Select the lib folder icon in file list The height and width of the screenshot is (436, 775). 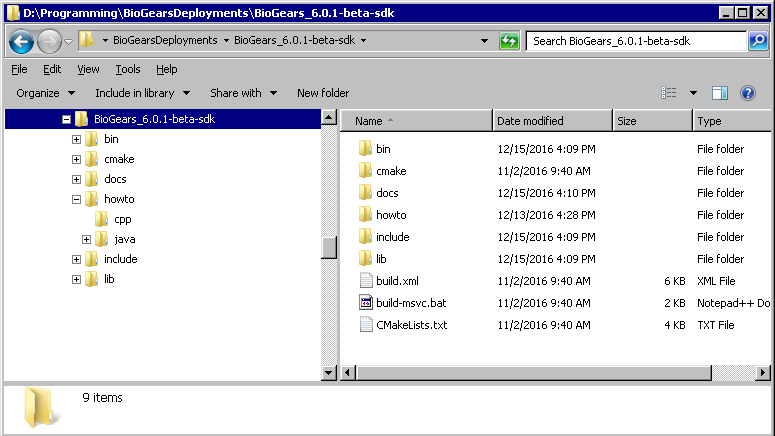(365, 259)
